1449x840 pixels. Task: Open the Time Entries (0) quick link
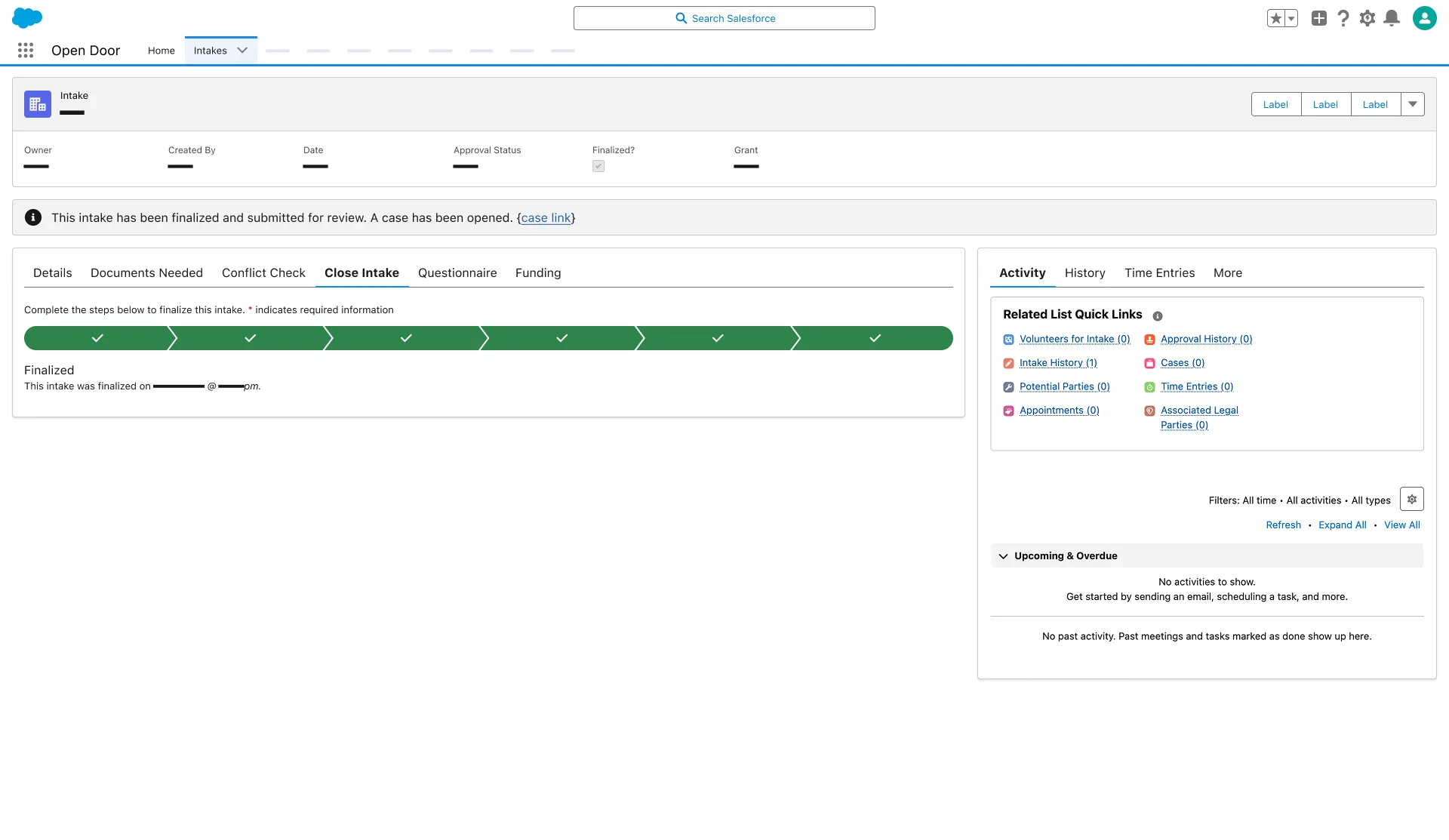1197,387
